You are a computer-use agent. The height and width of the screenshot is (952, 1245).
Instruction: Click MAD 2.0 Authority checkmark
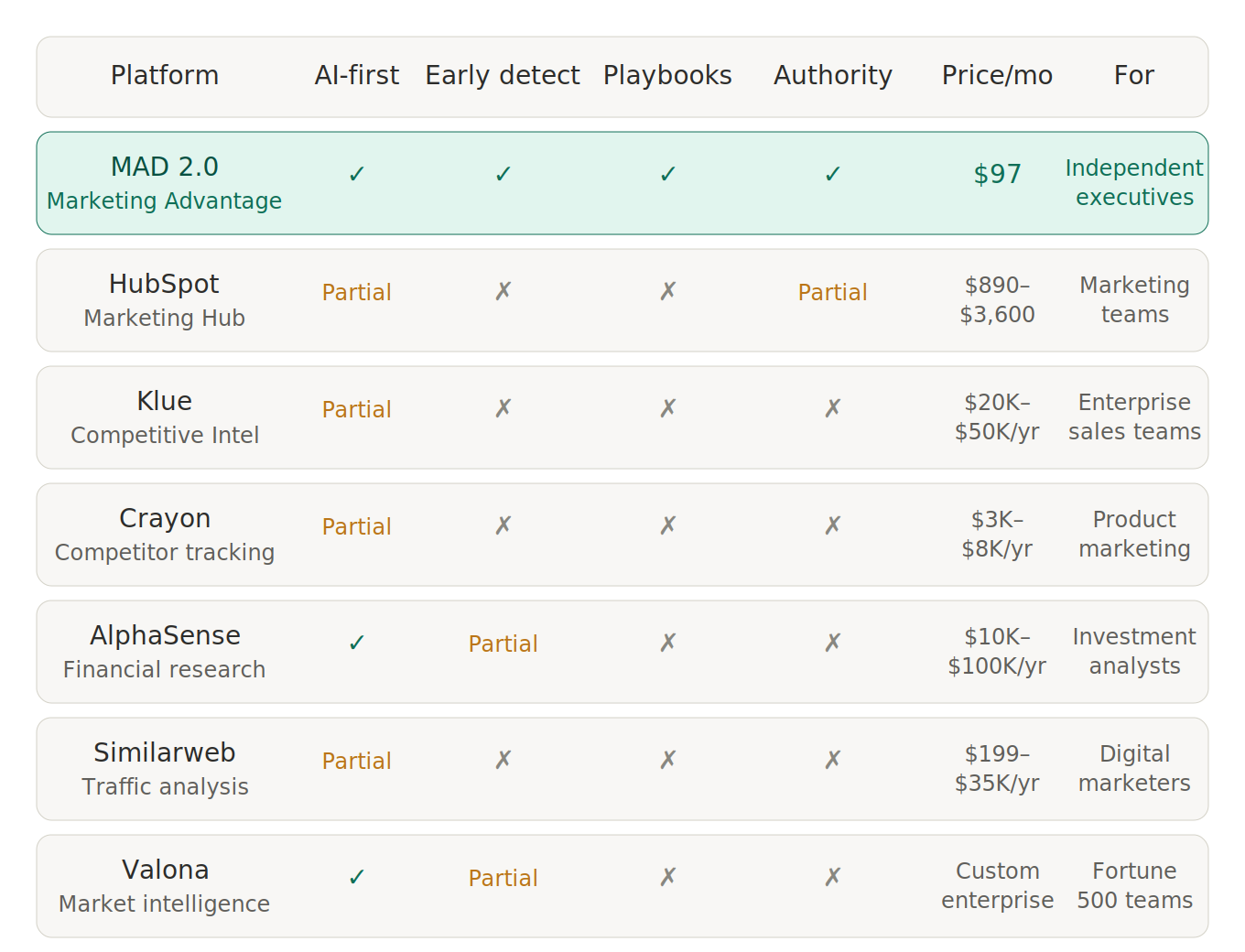pyautogui.click(x=833, y=174)
